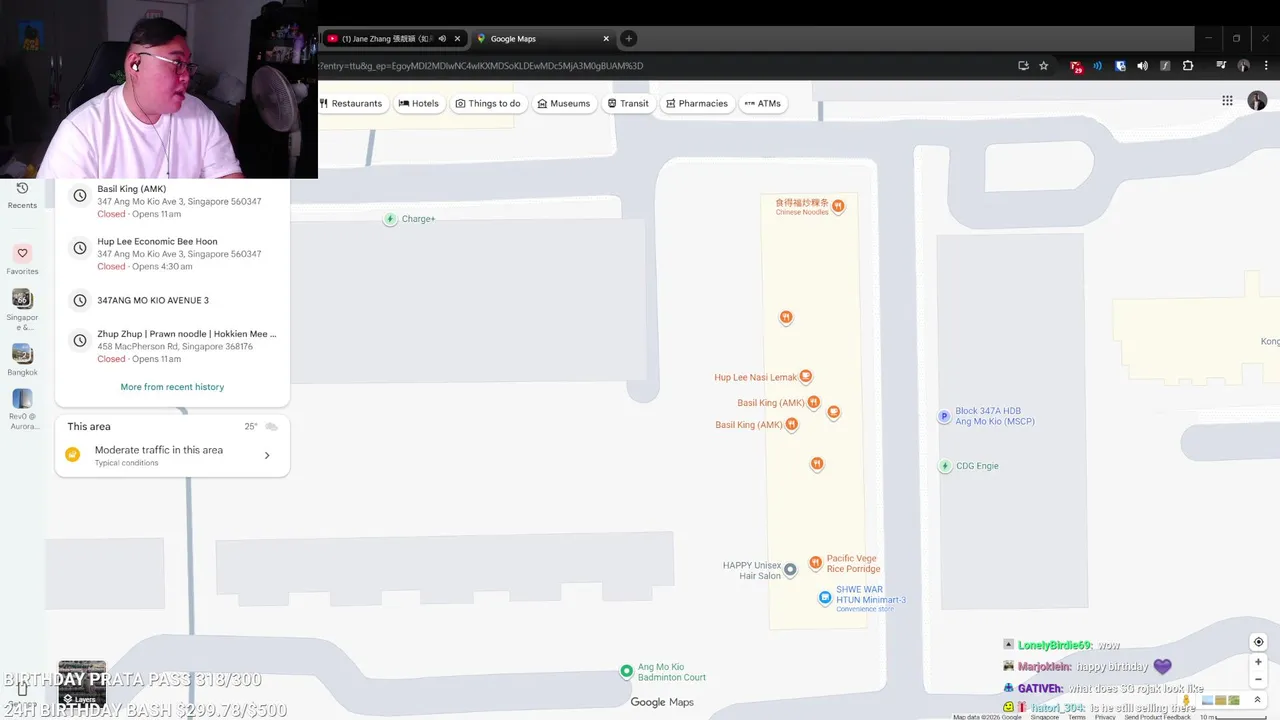Filter map by Transit chip

(628, 103)
